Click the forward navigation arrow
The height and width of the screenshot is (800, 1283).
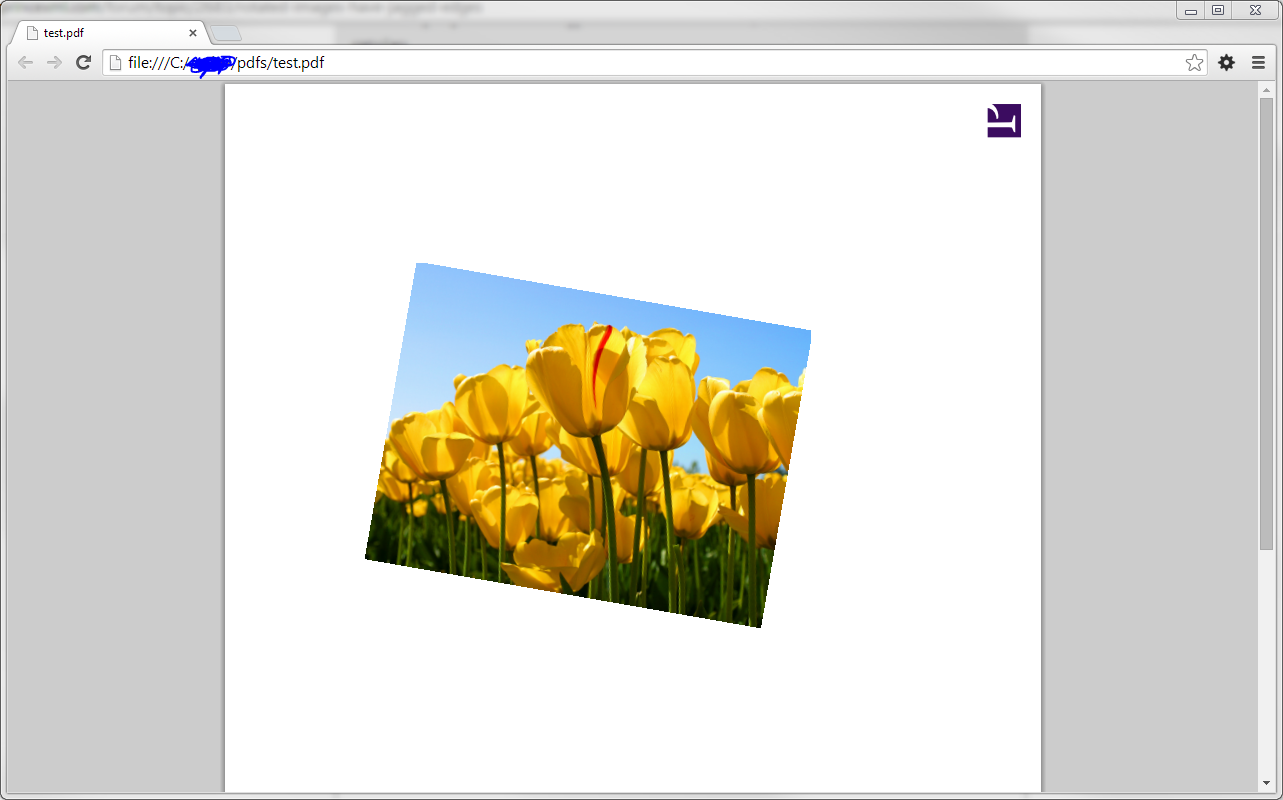[x=55, y=63]
